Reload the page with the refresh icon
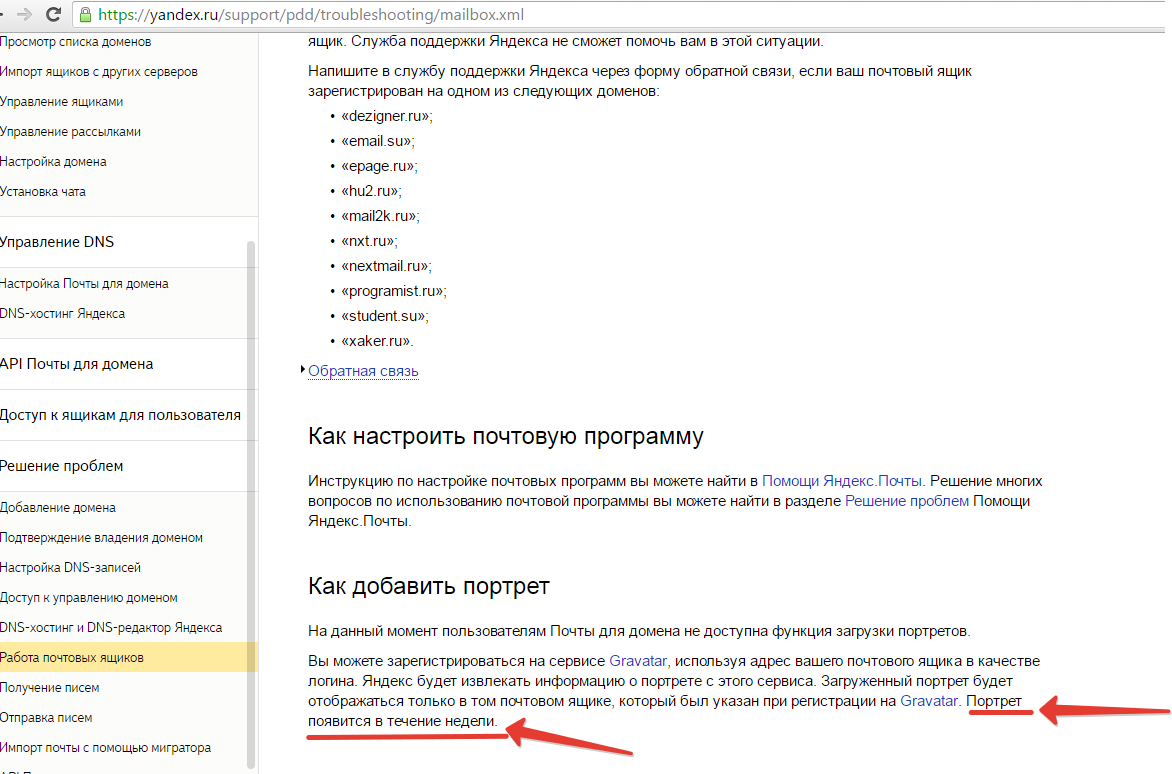The height and width of the screenshot is (774, 1172). [x=53, y=14]
